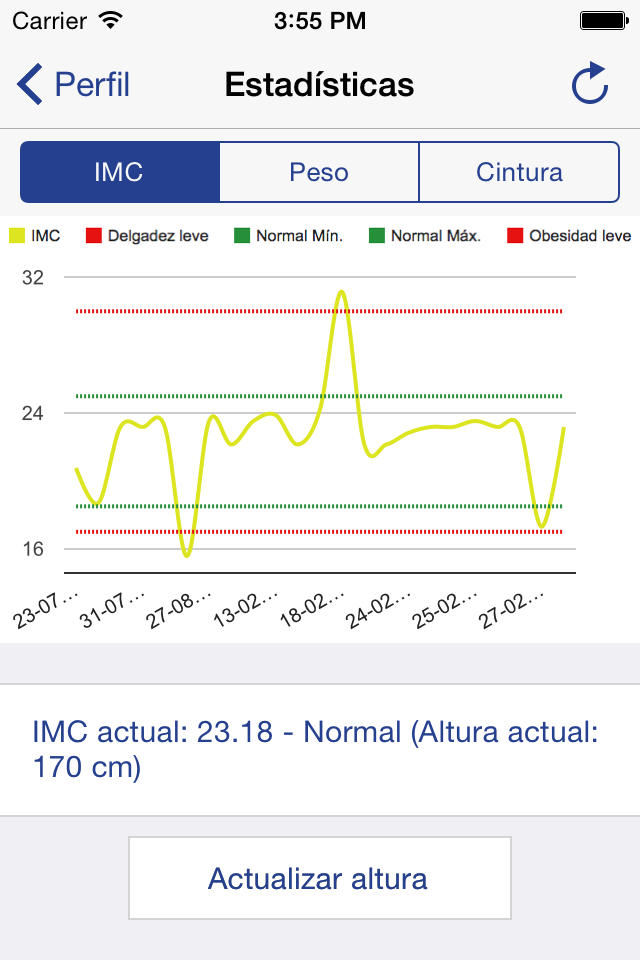The width and height of the screenshot is (640, 960).
Task: Click the yellow IMC legend swatch
Action: [17, 236]
